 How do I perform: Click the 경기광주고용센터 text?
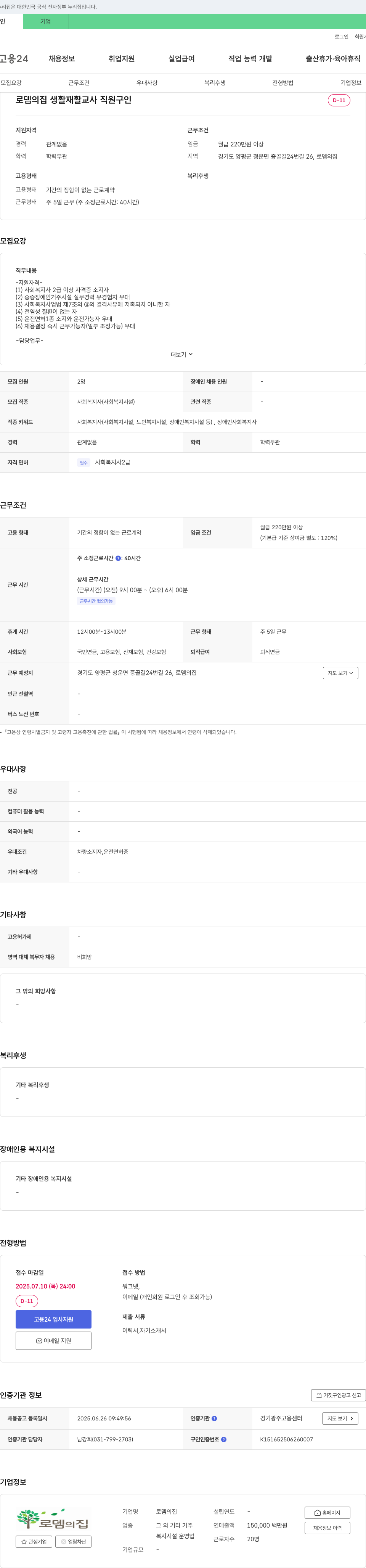[281, 1418]
